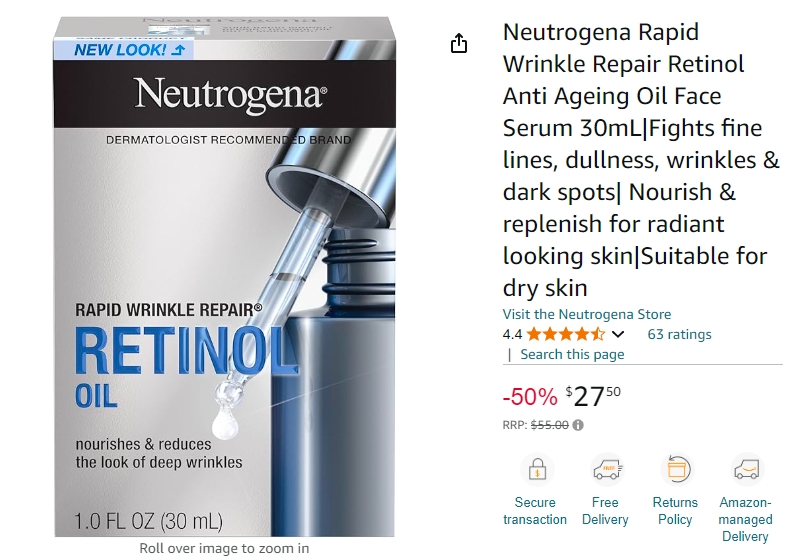This screenshot has width=785, height=557.
Task: Open the 63 ratings link
Action: point(679,334)
